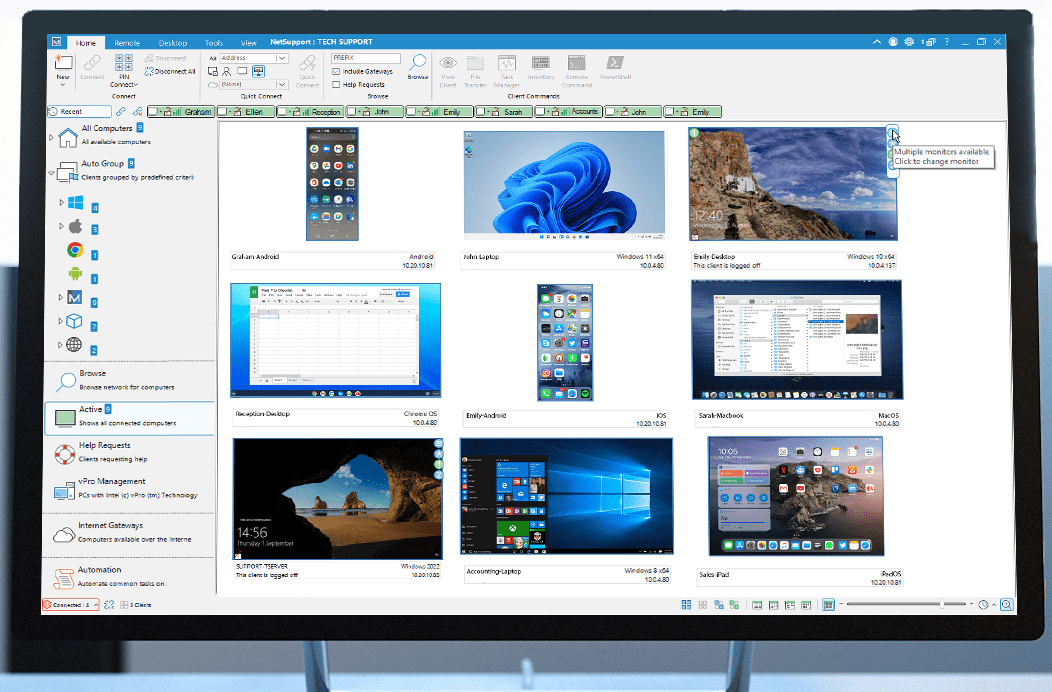The height and width of the screenshot is (692, 1052).
Task: Tick the checkbox on Graham client tab
Action: (154, 112)
